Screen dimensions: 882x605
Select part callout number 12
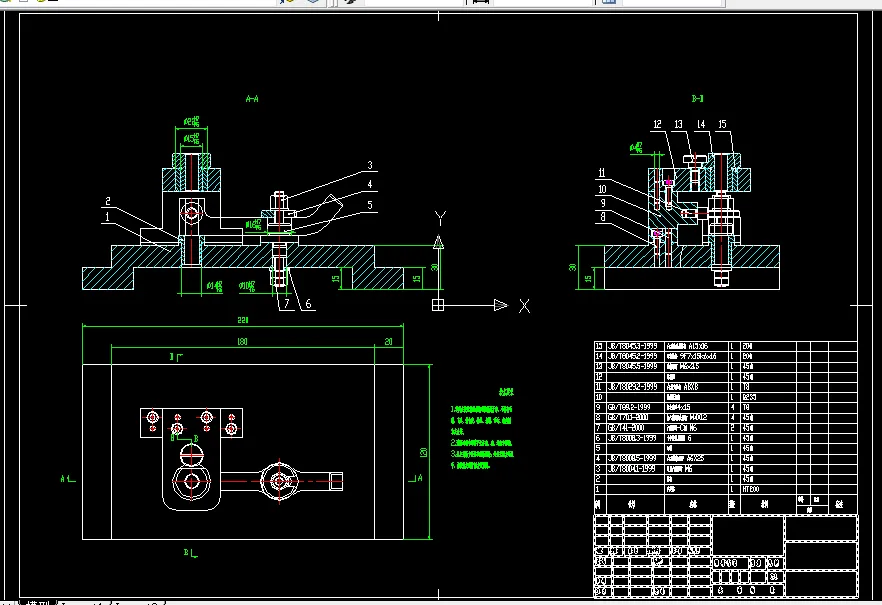(x=657, y=124)
